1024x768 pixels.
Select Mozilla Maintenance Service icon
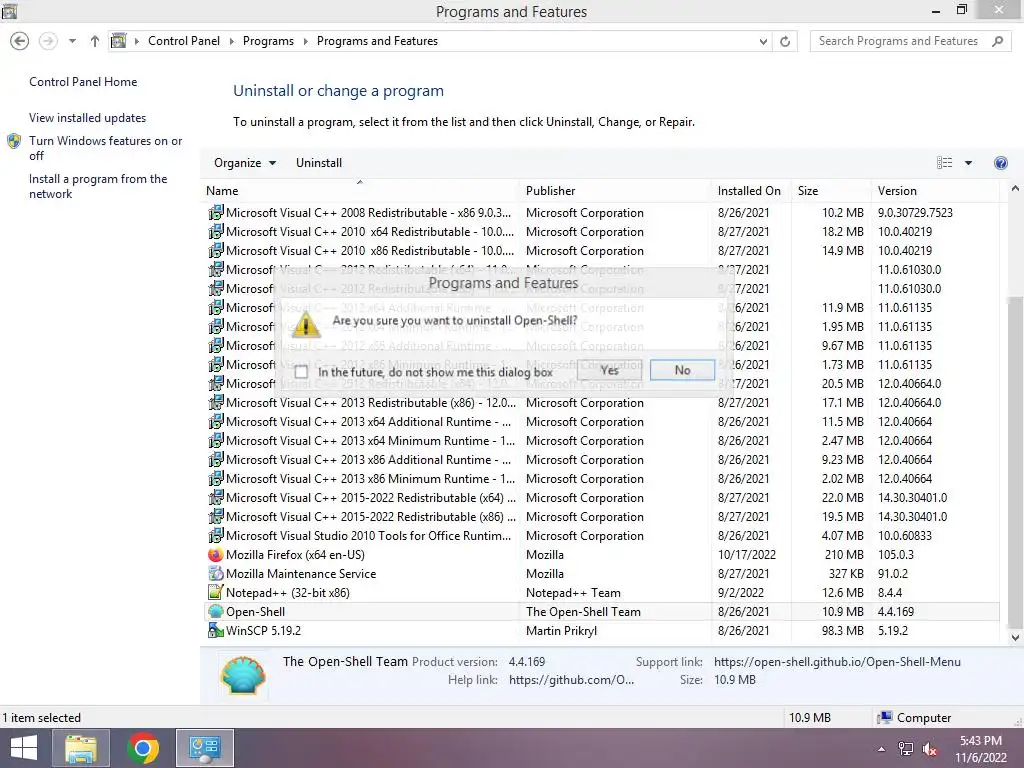click(x=216, y=573)
